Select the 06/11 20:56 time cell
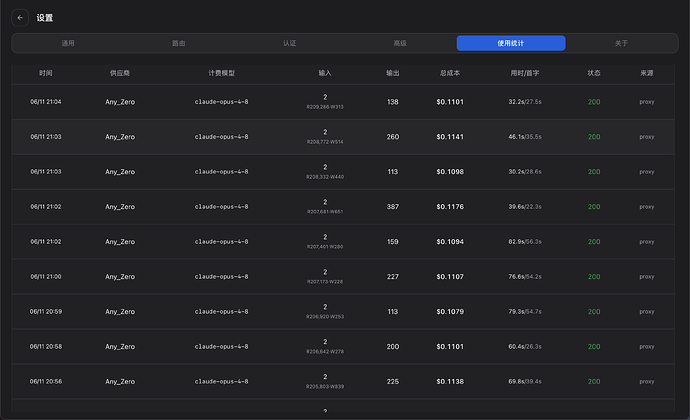This screenshot has width=690, height=420. tap(46, 381)
